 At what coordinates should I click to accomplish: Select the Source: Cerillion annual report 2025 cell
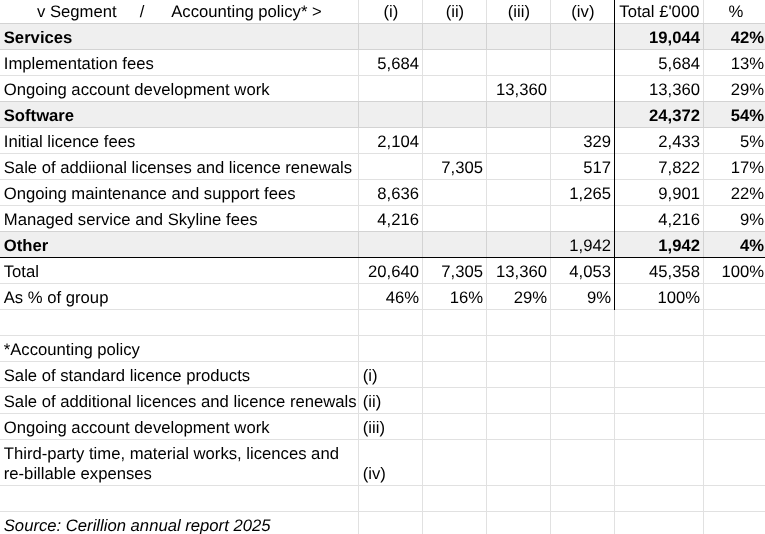[137, 525]
